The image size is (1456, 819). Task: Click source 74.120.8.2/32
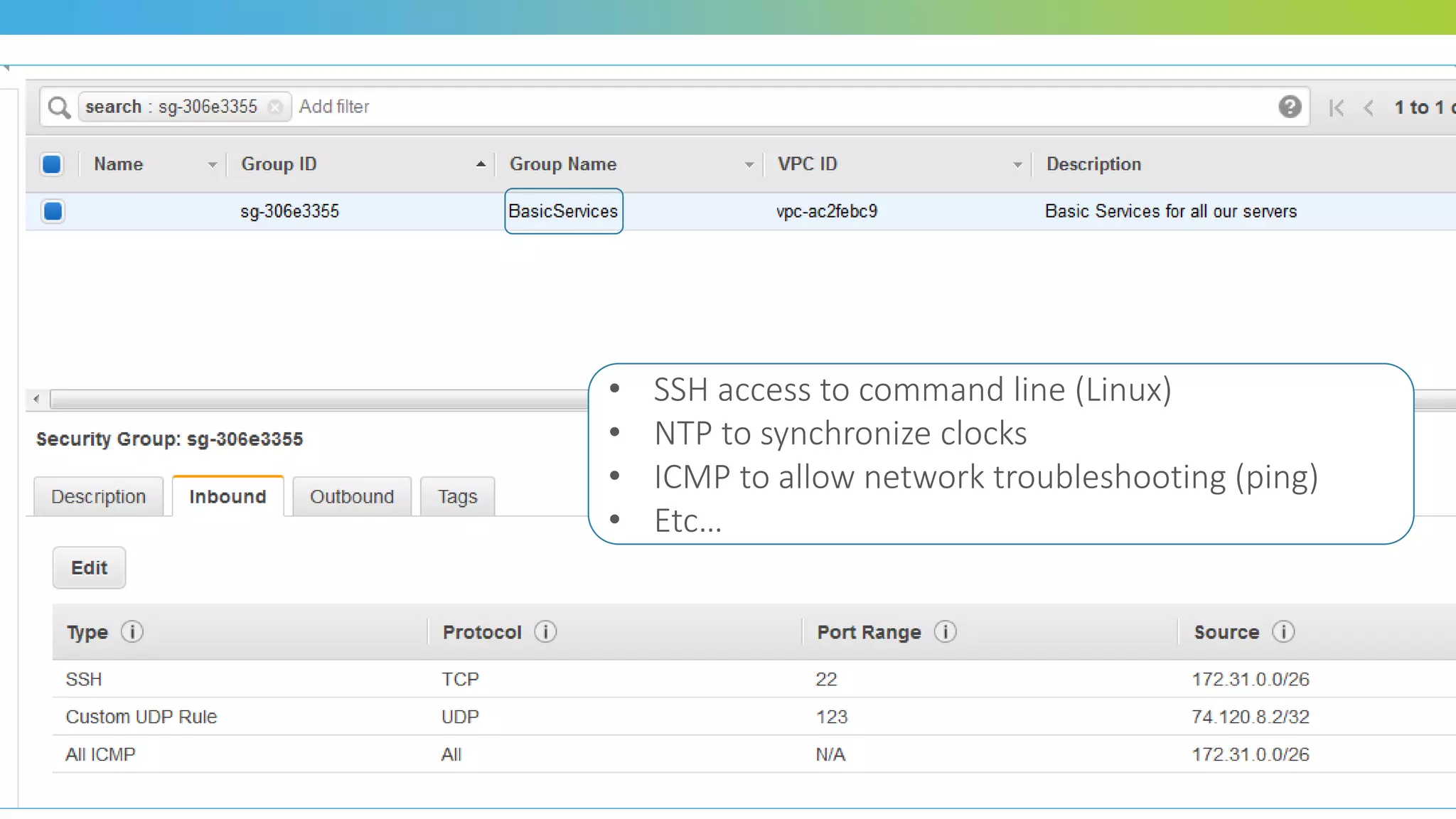[x=1251, y=717]
